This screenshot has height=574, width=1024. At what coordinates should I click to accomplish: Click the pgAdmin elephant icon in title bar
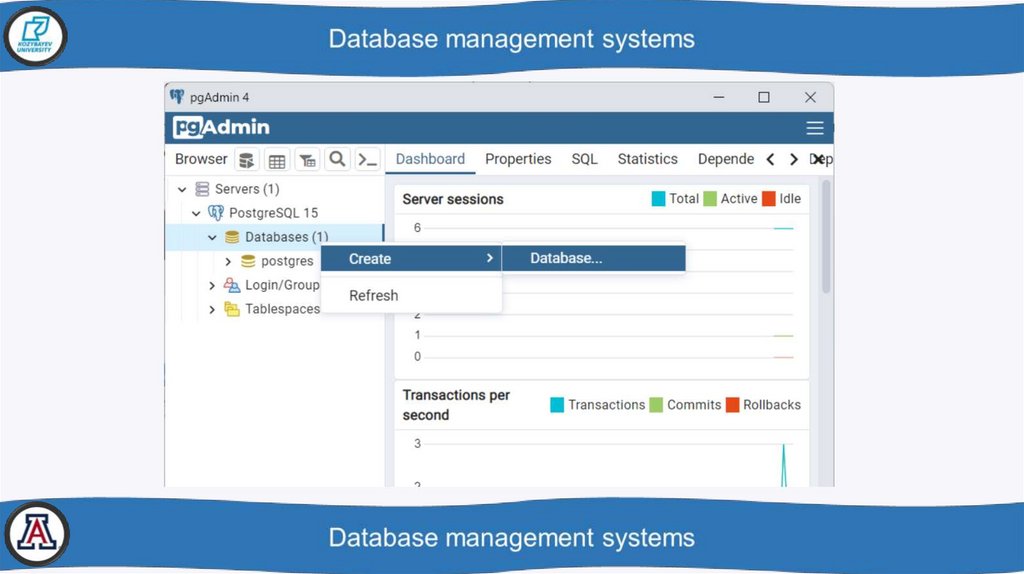pos(177,97)
